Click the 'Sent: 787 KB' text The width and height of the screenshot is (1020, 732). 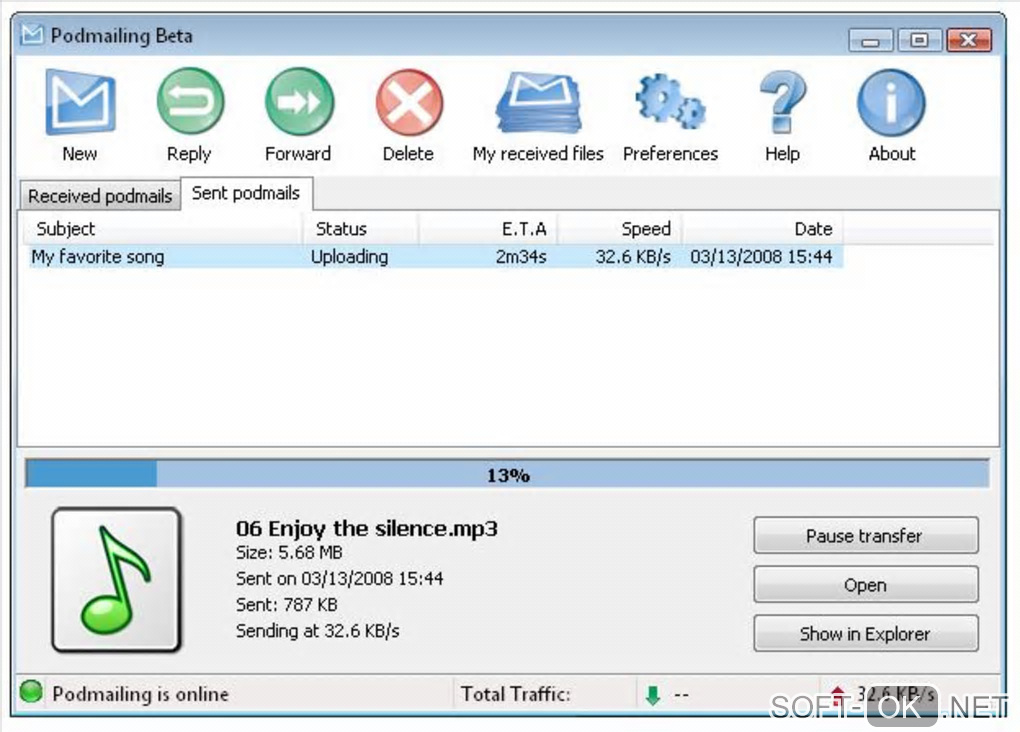pyautogui.click(x=286, y=605)
